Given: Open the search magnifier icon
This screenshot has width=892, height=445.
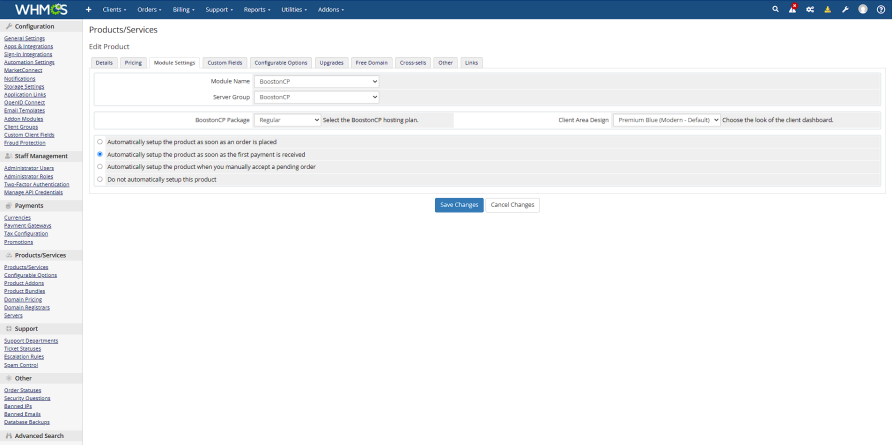Looking at the screenshot, I should pos(775,9).
